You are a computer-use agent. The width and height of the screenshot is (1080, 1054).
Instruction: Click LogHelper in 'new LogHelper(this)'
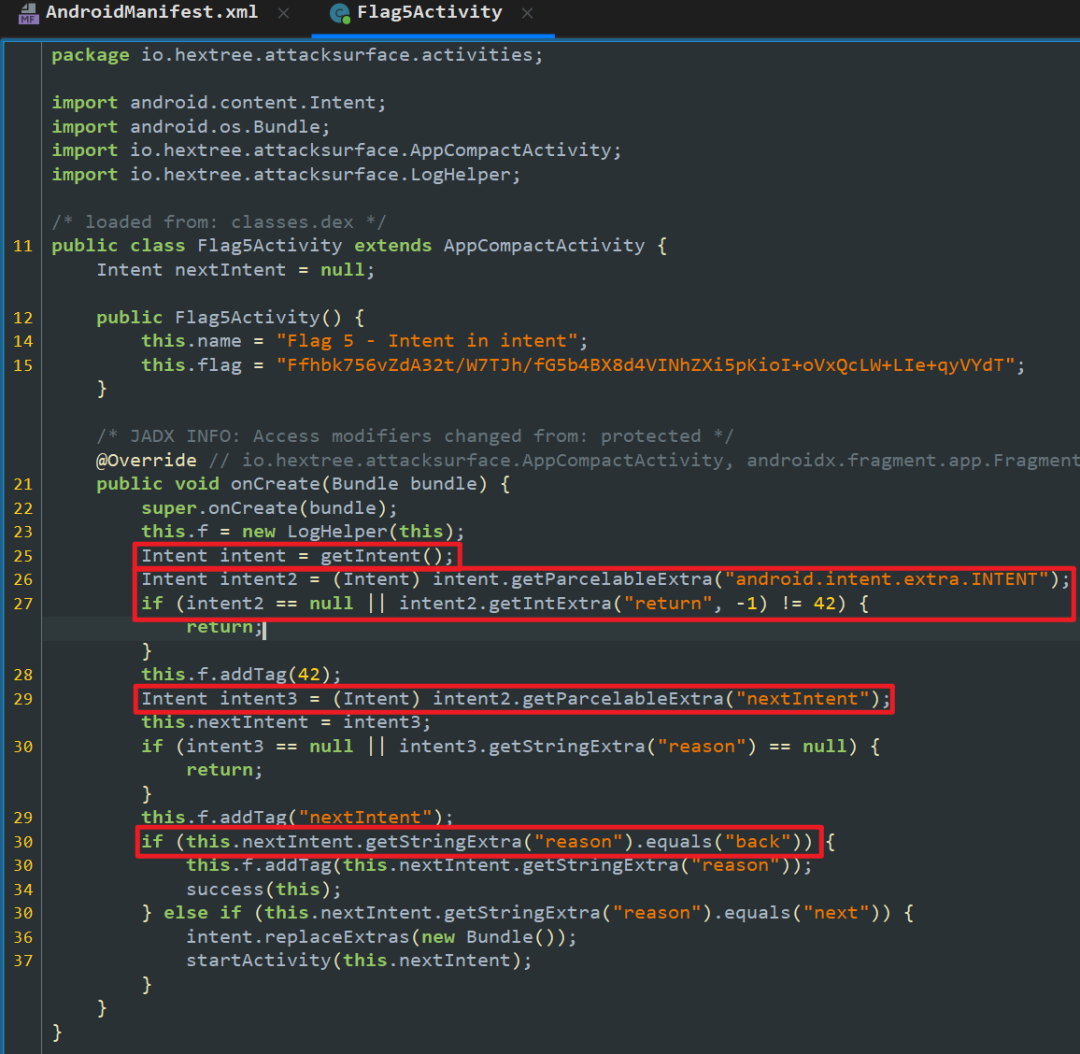(x=337, y=532)
